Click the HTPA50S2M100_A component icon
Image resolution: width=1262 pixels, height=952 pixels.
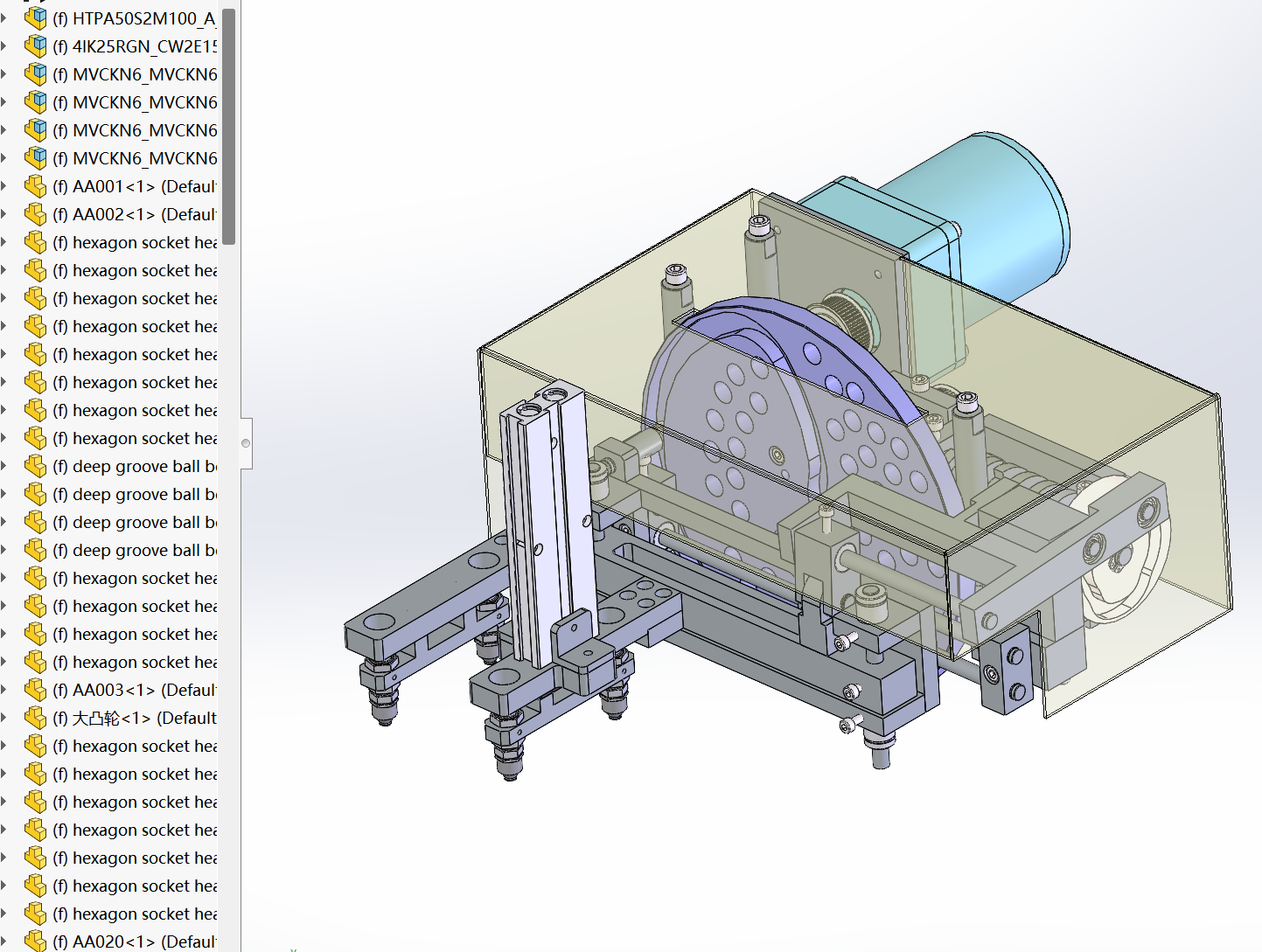point(36,18)
